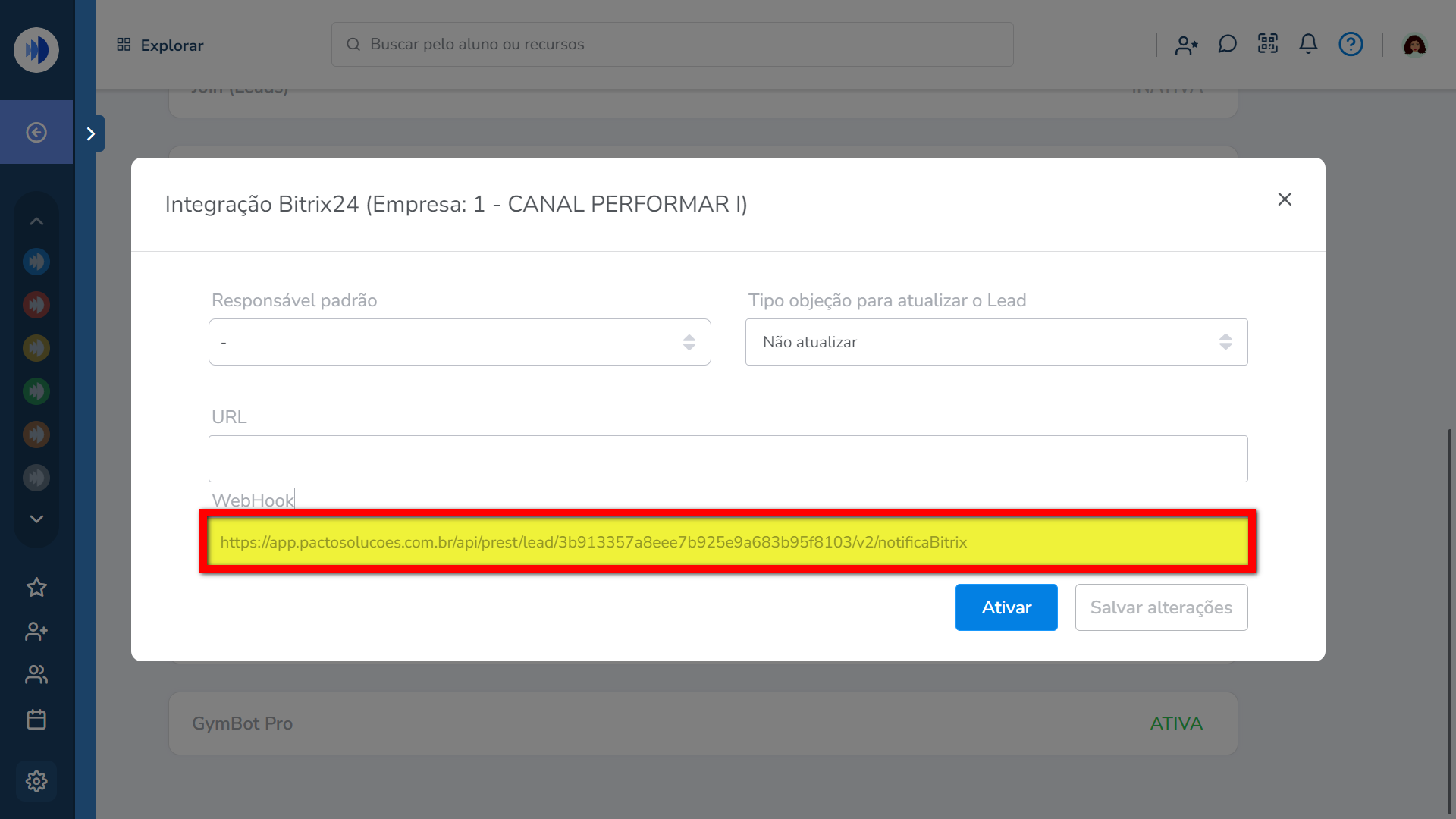Expand the sidebar with chevron arrow
This screenshot has height=819, width=1456.
click(x=91, y=134)
